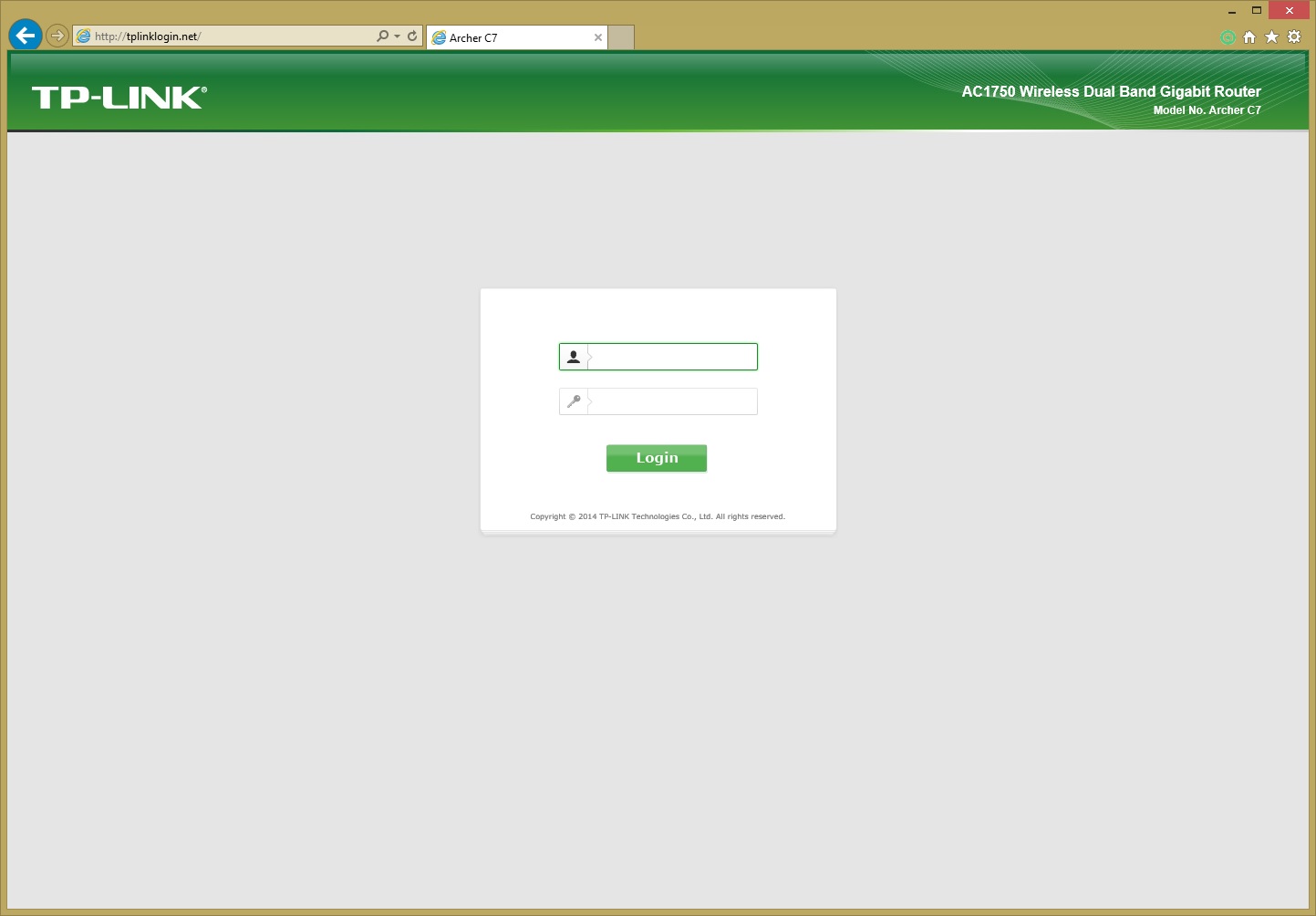Viewport: 1316px width, 916px height.
Task: Click the AC1750 Wireless Dual Band Gigabit Router title
Action: tap(1111, 91)
